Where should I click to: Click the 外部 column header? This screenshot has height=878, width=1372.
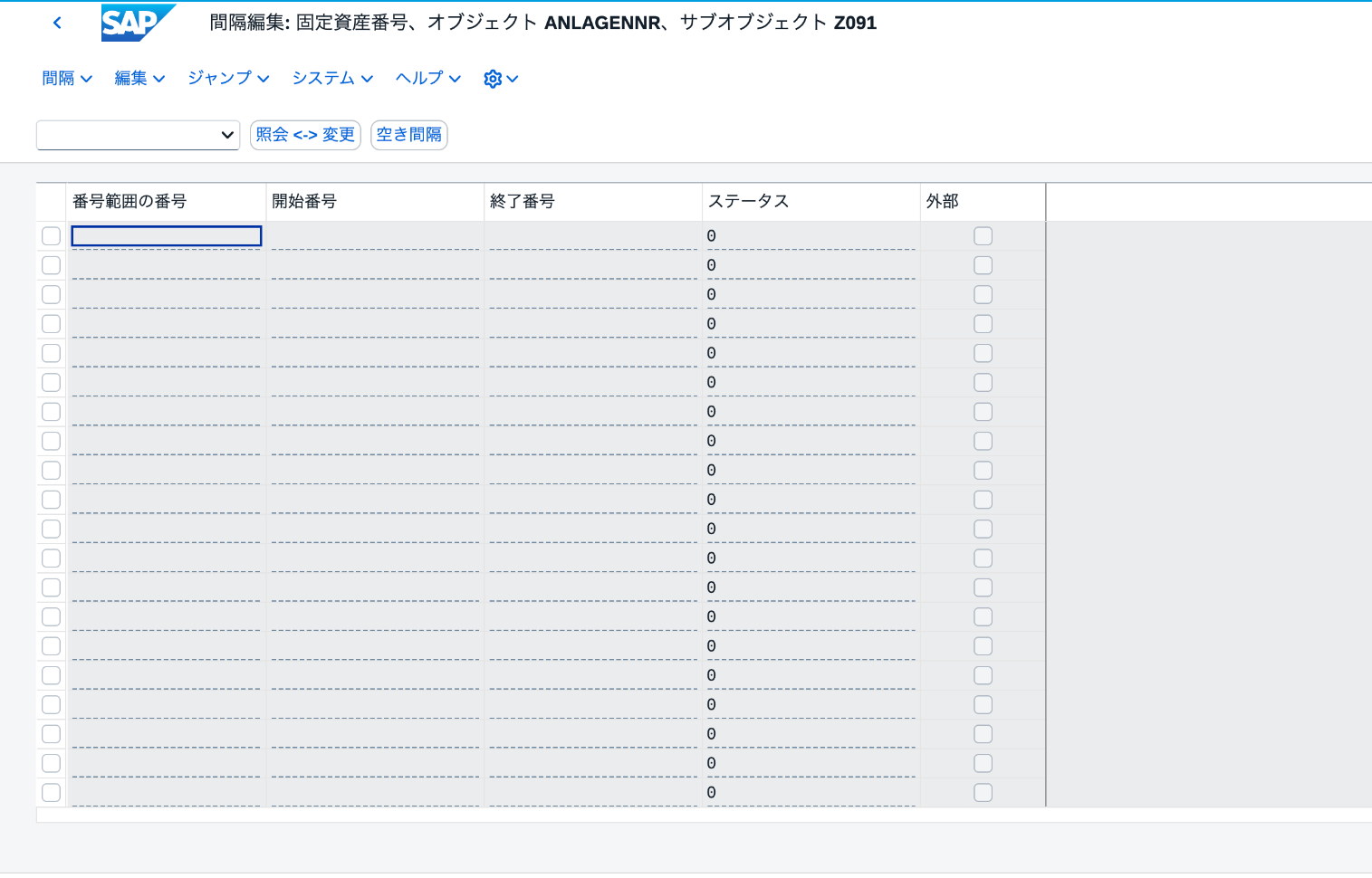(983, 202)
